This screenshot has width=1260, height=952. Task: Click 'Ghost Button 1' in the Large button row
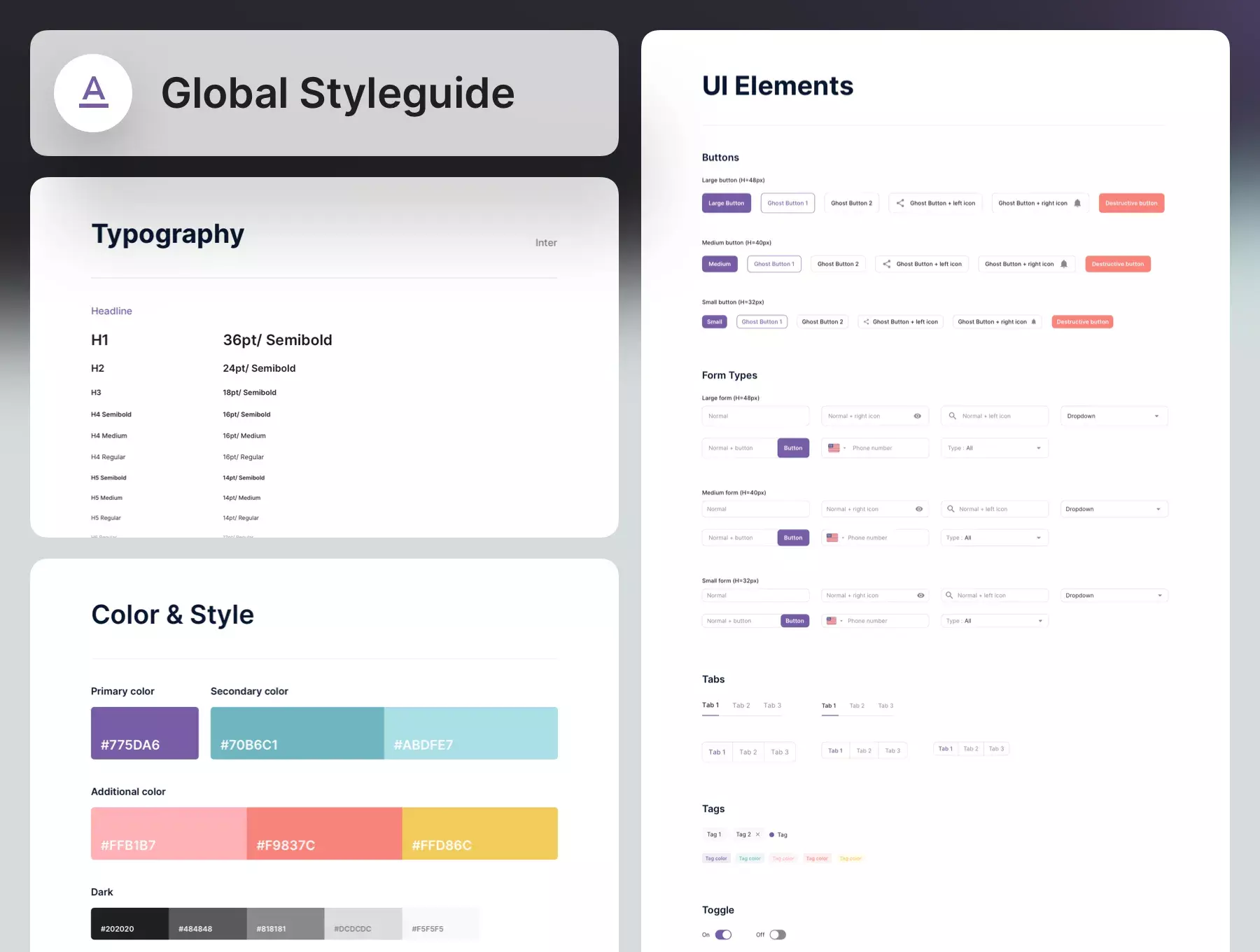tap(787, 203)
